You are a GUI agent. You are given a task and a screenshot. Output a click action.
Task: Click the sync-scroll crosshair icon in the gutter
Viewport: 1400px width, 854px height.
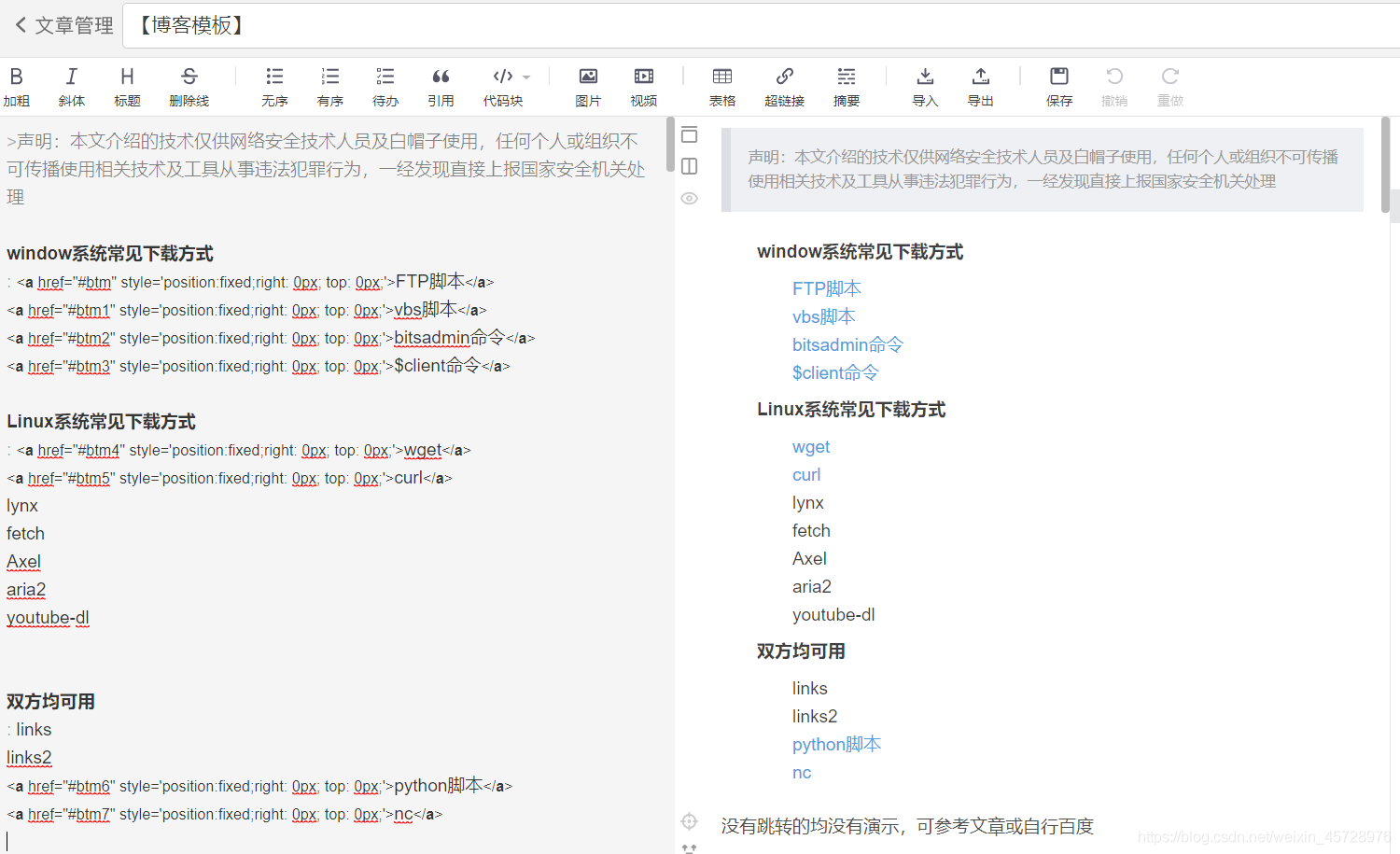(690, 821)
